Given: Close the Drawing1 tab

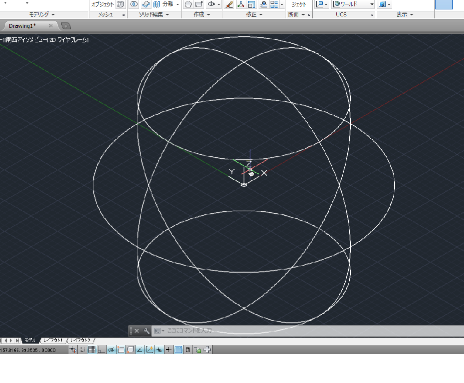Looking at the screenshot, I should click(51, 26).
